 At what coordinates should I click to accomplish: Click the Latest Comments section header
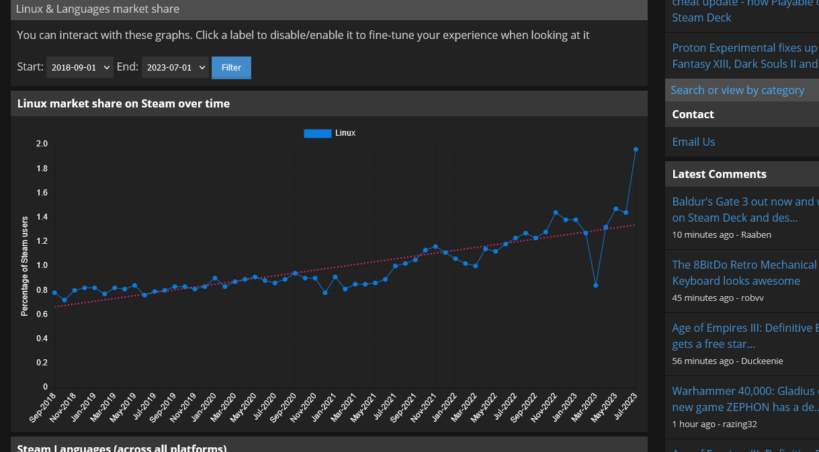pos(719,174)
